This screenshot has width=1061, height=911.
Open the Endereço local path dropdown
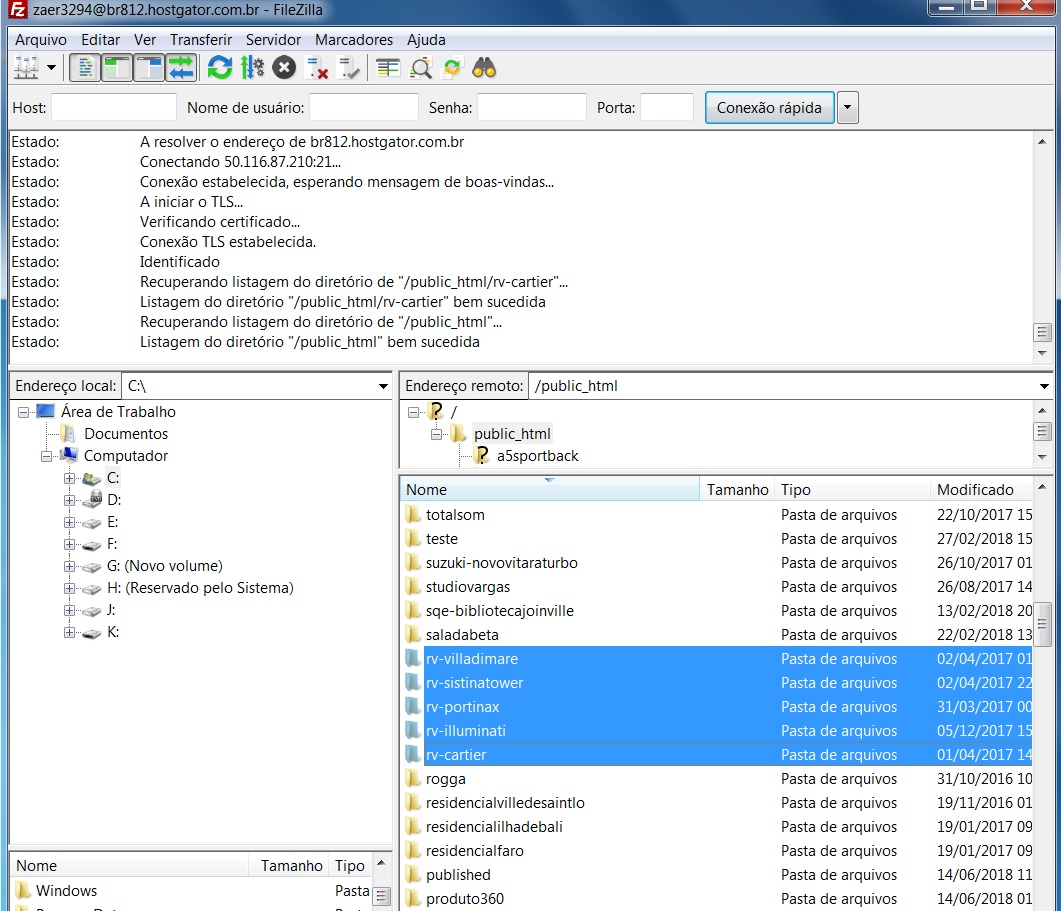pos(383,386)
